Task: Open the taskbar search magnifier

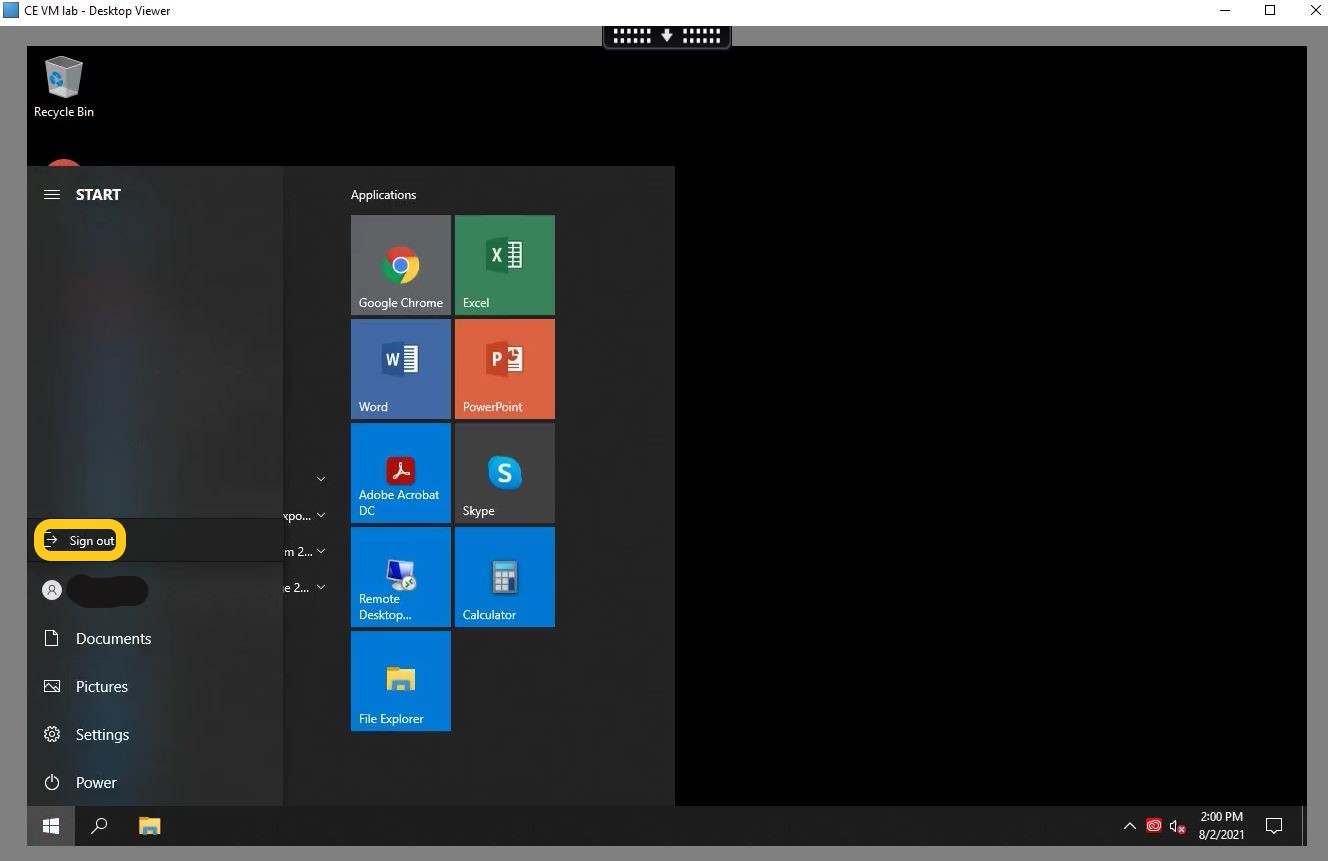Action: pos(99,826)
